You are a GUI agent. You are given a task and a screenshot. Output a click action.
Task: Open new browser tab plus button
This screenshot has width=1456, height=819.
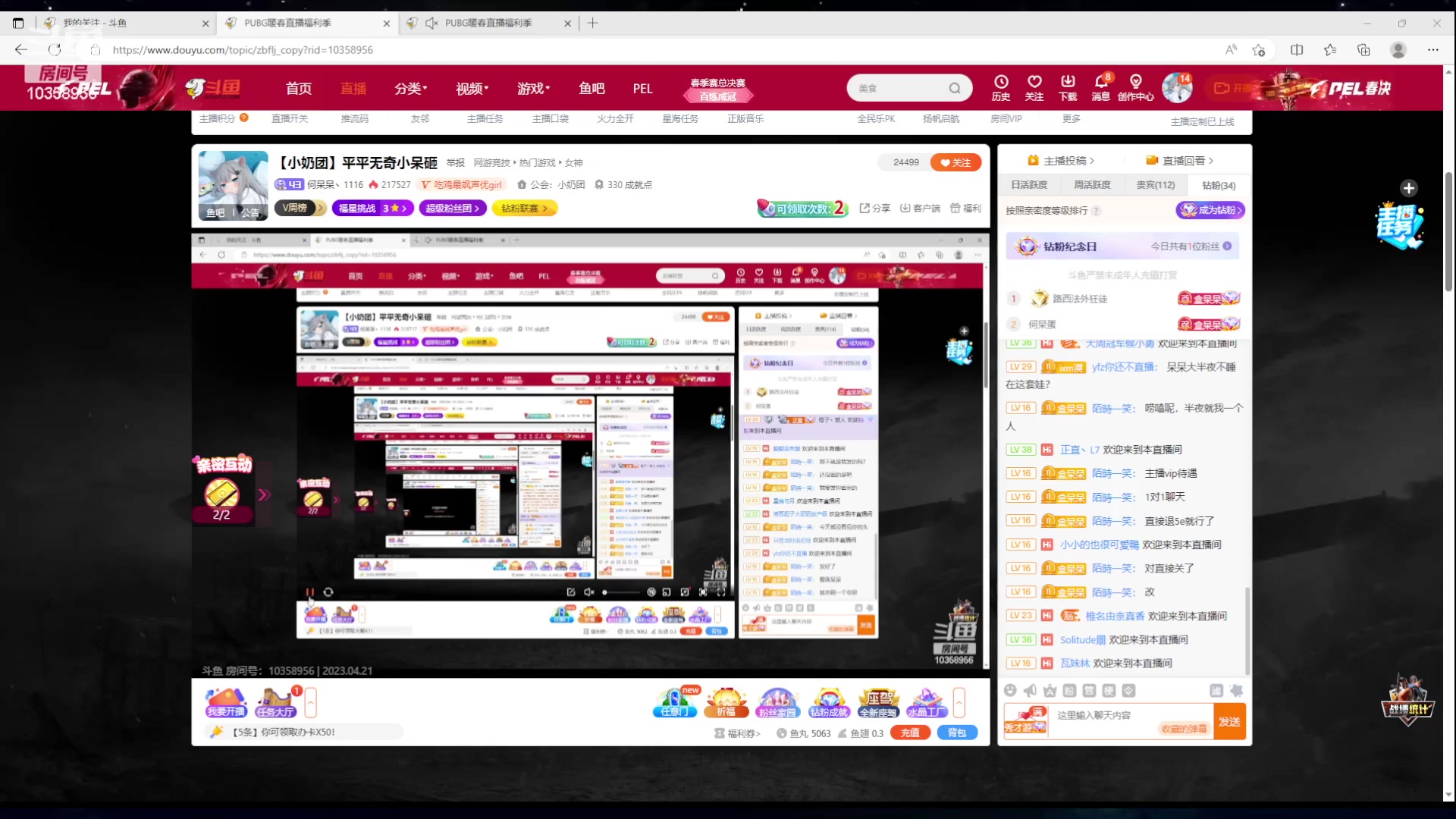click(x=593, y=23)
